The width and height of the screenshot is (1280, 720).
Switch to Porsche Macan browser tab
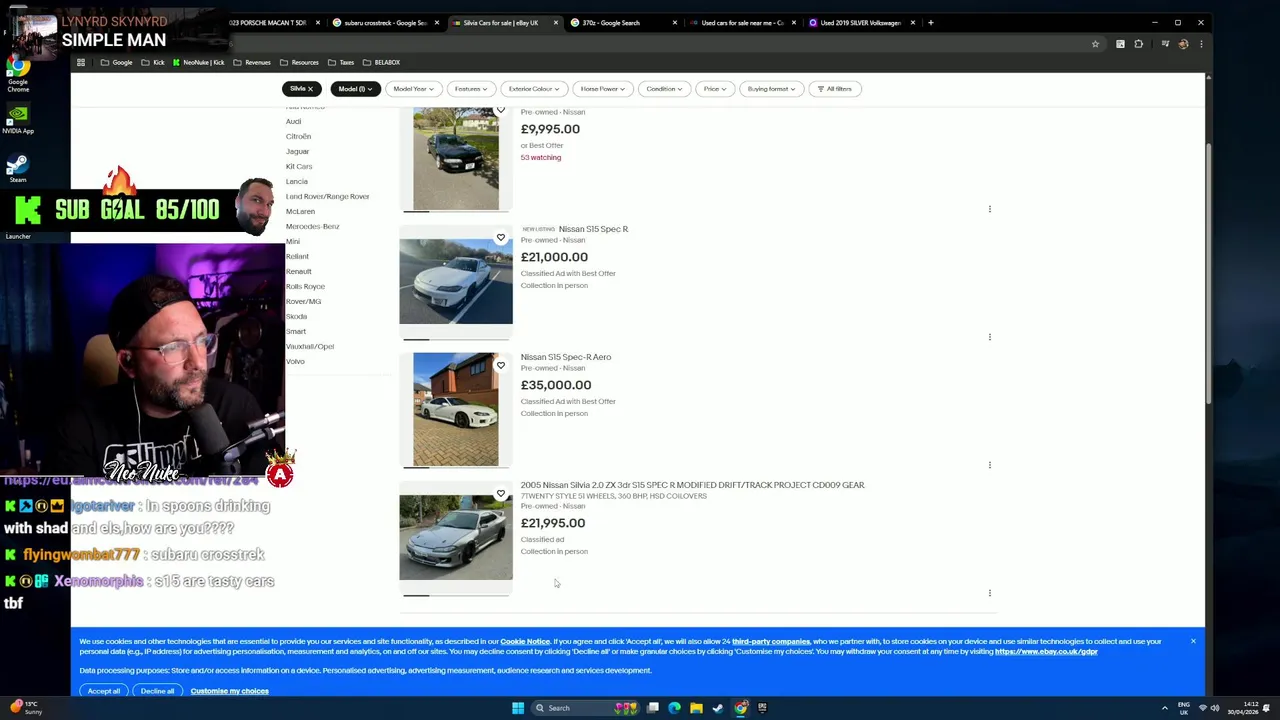(x=270, y=23)
